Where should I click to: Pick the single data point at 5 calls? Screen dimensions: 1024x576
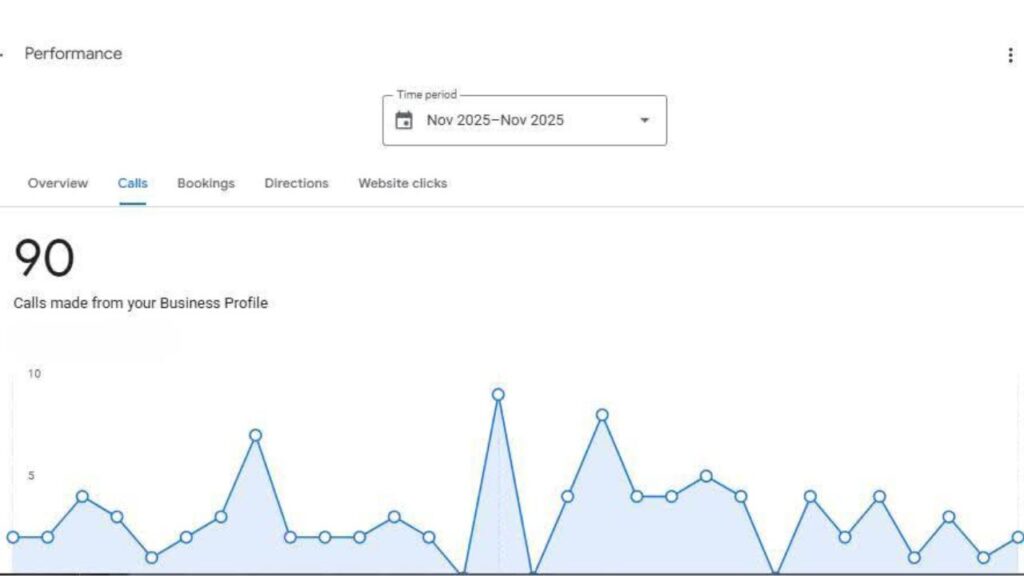click(x=706, y=476)
